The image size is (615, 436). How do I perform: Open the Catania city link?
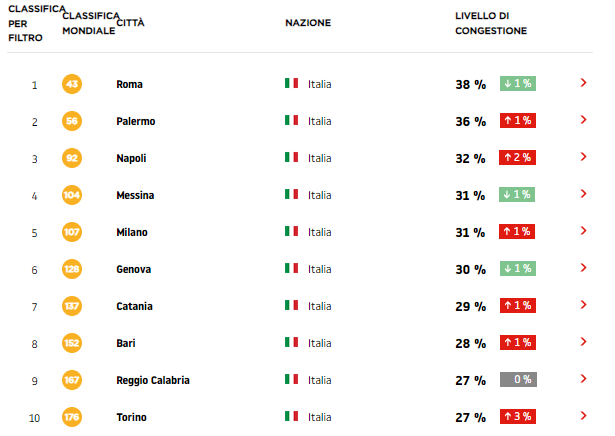pos(134,306)
